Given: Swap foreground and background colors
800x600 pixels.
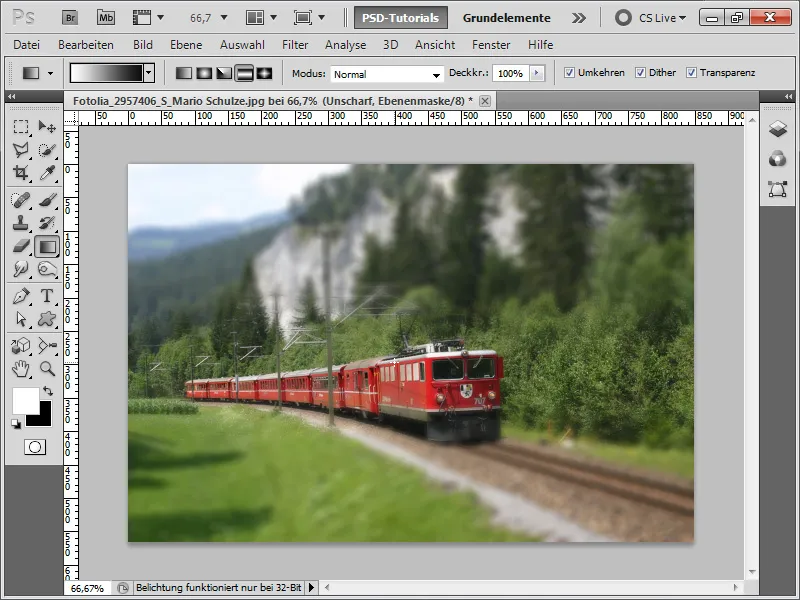Looking at the screenshot, I should click(48, 391).
